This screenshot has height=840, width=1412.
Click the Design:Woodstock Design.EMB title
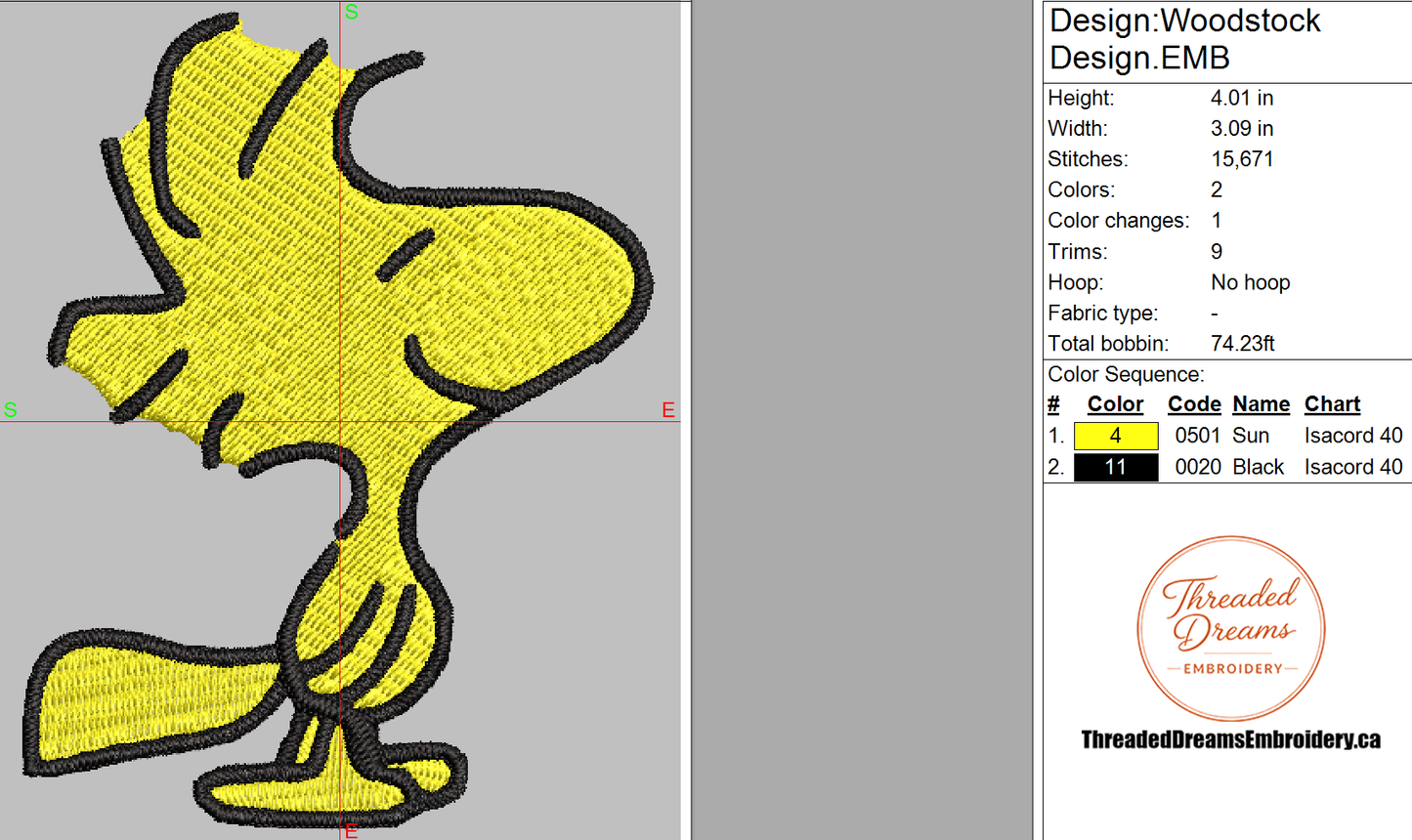1184,39
